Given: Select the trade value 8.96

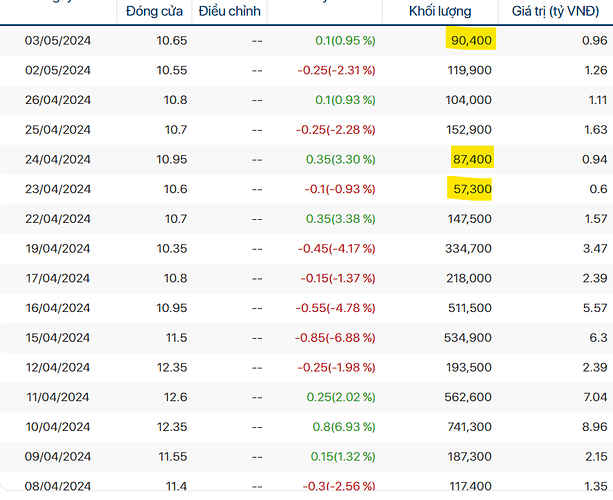Looking at the screenshot, I should tap(595, 427).
